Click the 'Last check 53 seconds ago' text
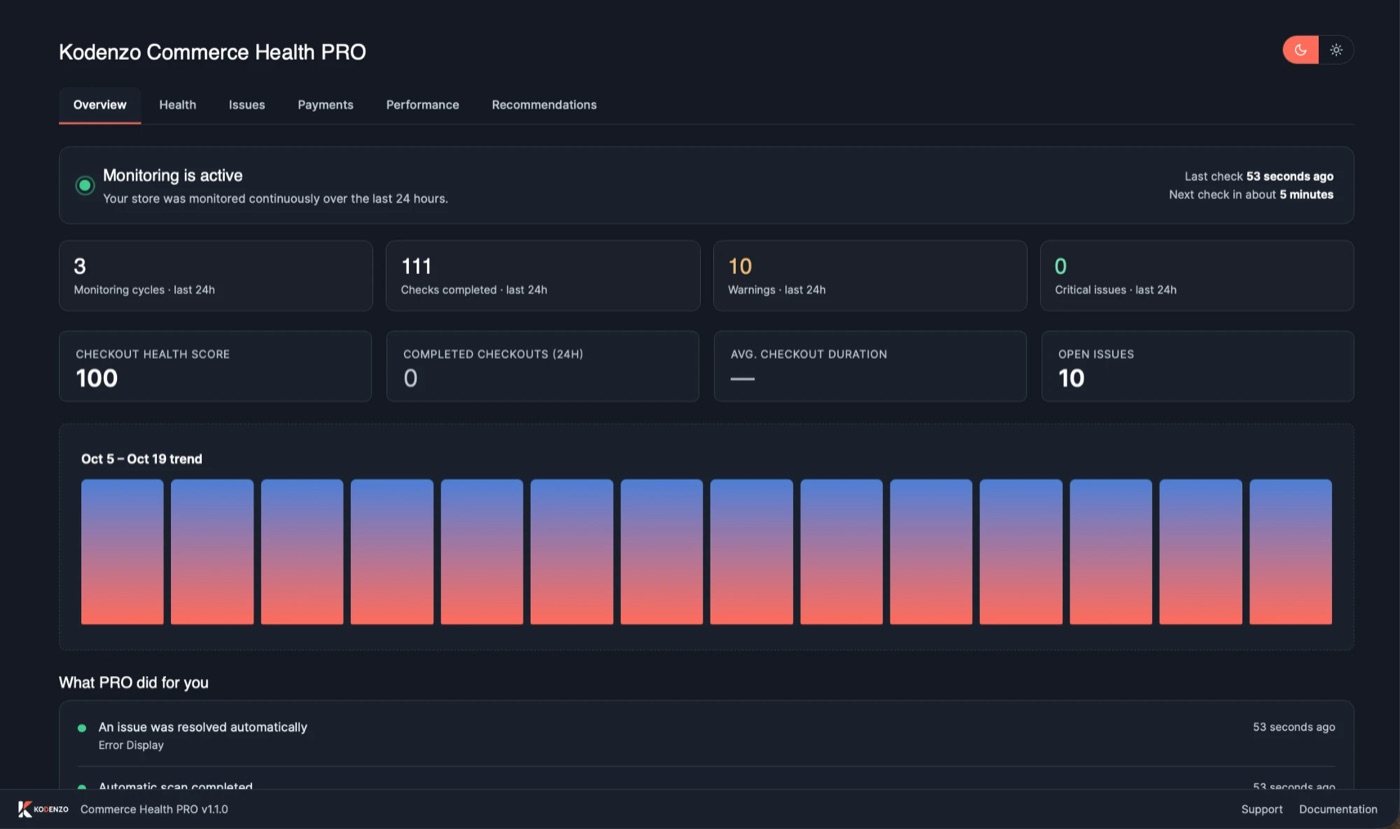The height and width of the screenshot is (829, 1400). (x=1259, y=176)
